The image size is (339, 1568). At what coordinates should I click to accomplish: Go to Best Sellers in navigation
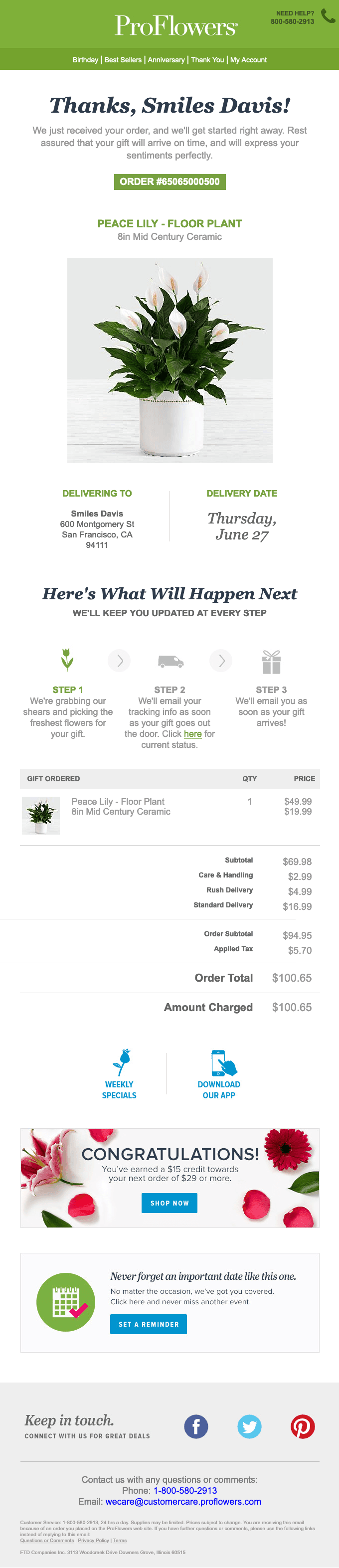(123, 60)
